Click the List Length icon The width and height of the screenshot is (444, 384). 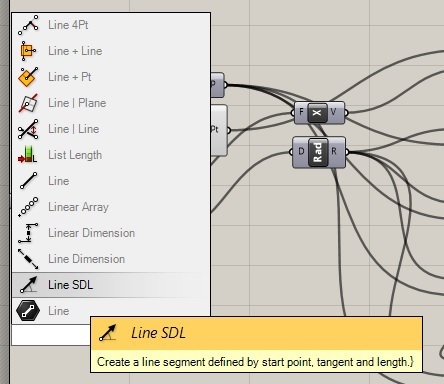28,155
